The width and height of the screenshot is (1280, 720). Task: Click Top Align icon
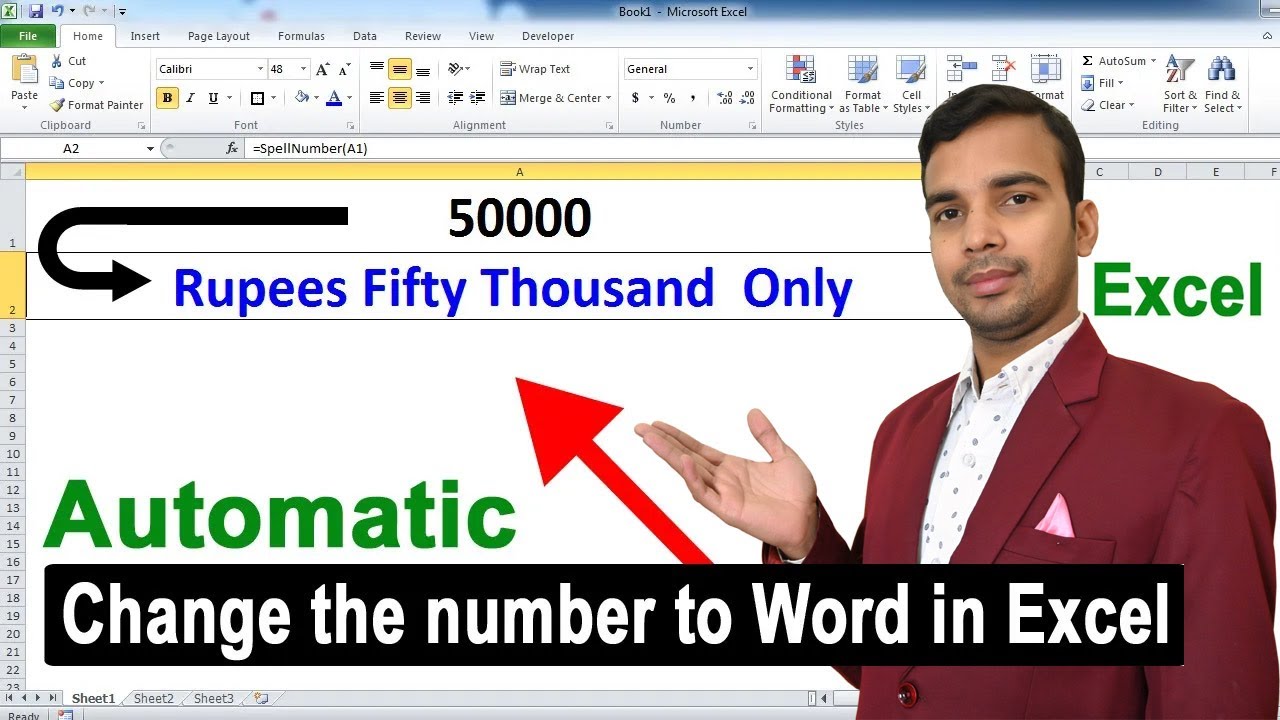point(377,69)
